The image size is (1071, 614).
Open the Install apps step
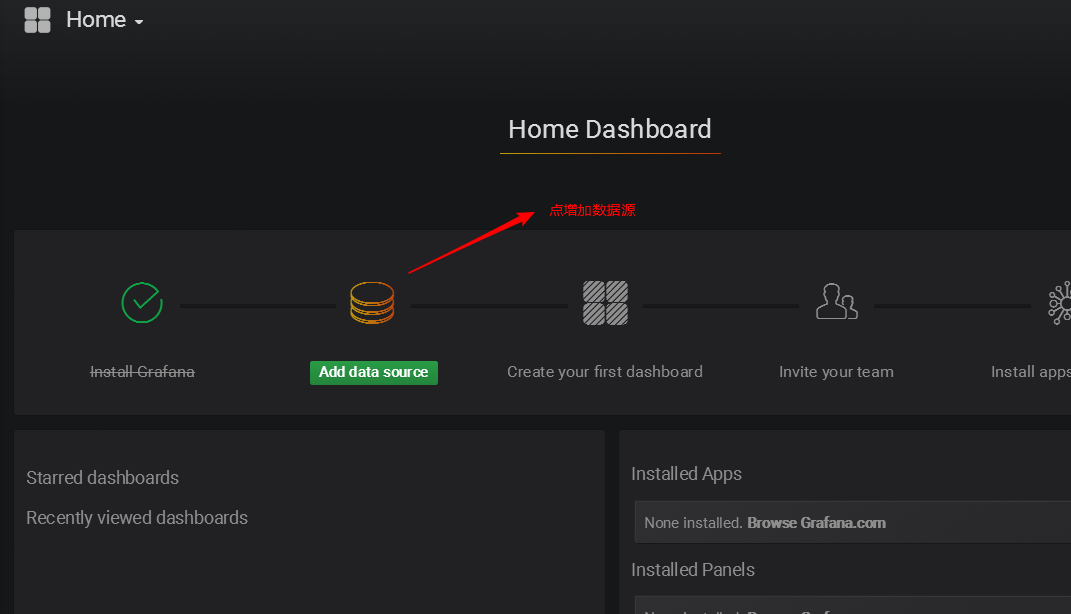pyautogui.click(x=1031, y=372)
